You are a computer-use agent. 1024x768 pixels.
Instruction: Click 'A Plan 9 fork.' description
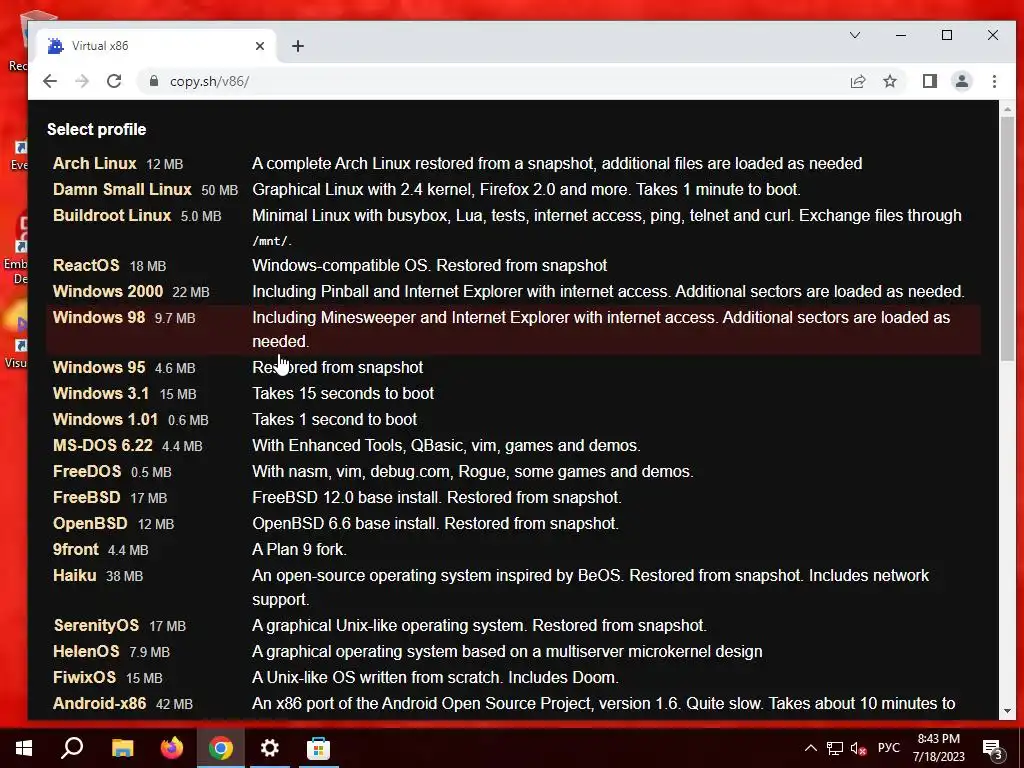coord(299,550)
